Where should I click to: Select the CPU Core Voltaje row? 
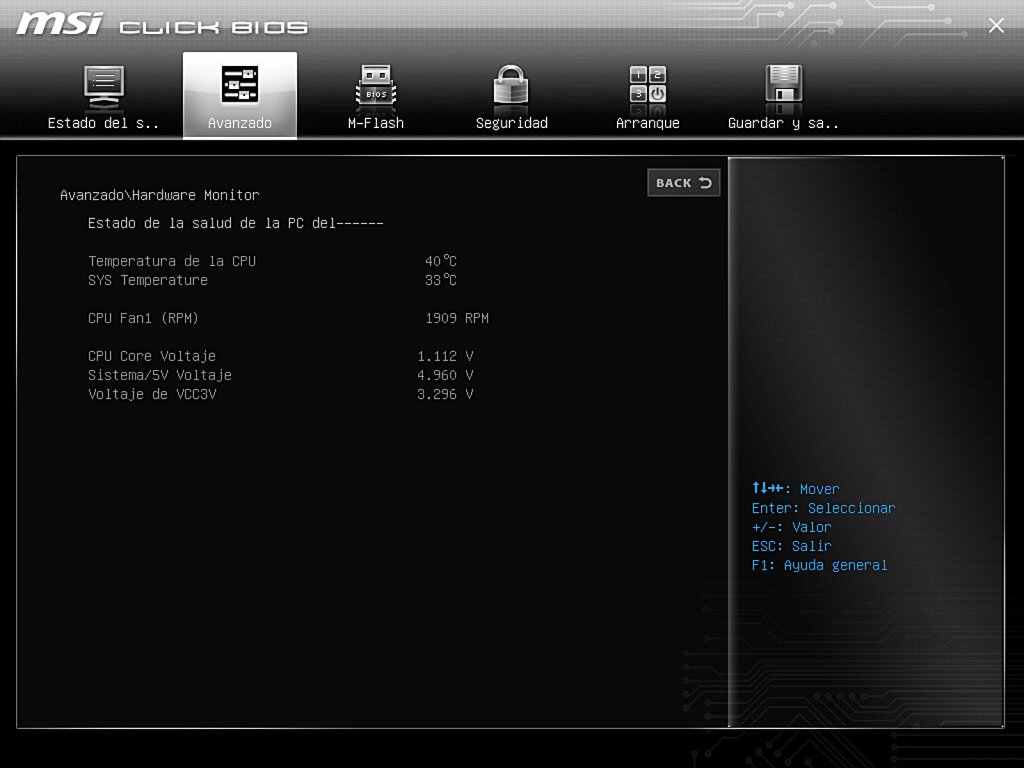tap(280, 356)
